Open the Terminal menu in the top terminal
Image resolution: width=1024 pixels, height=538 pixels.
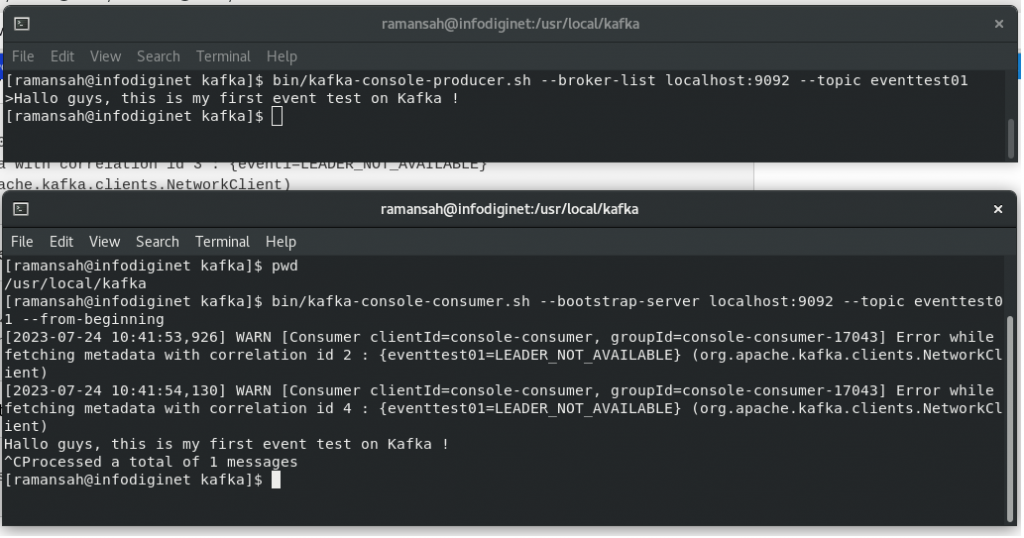pos(223,57)
